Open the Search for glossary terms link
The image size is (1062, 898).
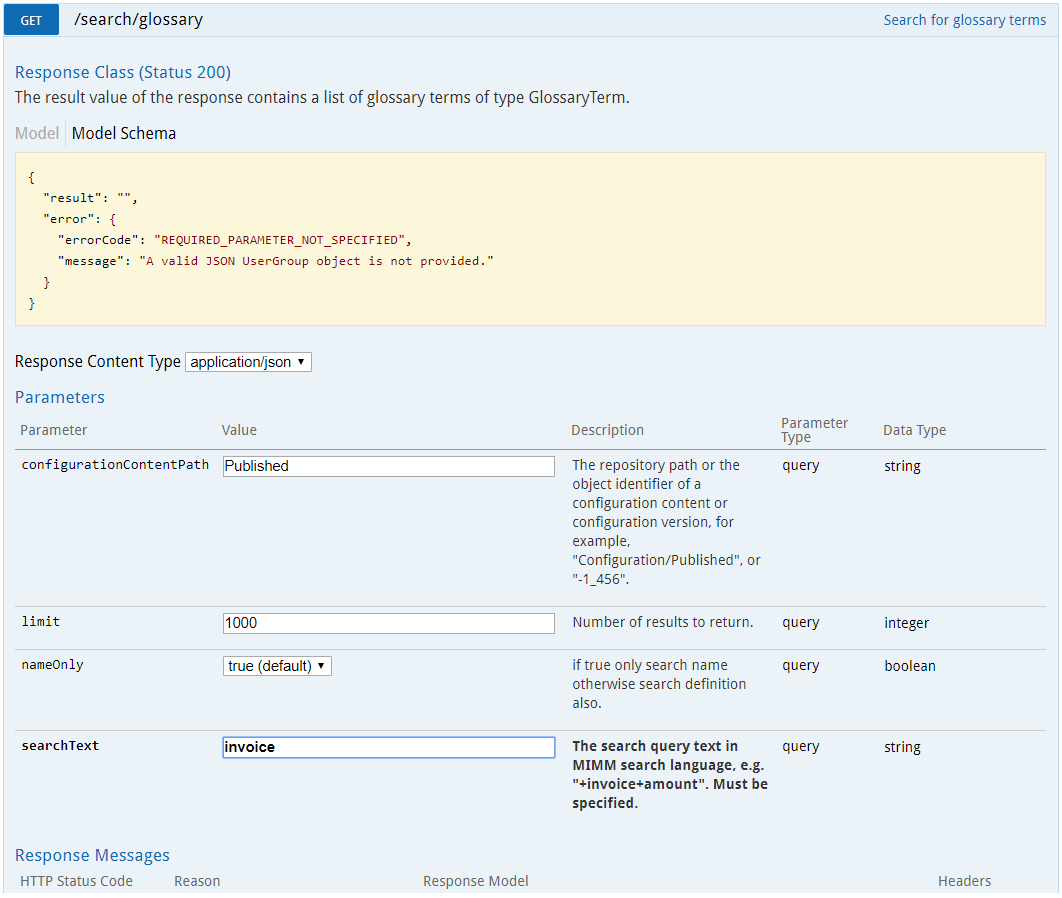[964, 20]
